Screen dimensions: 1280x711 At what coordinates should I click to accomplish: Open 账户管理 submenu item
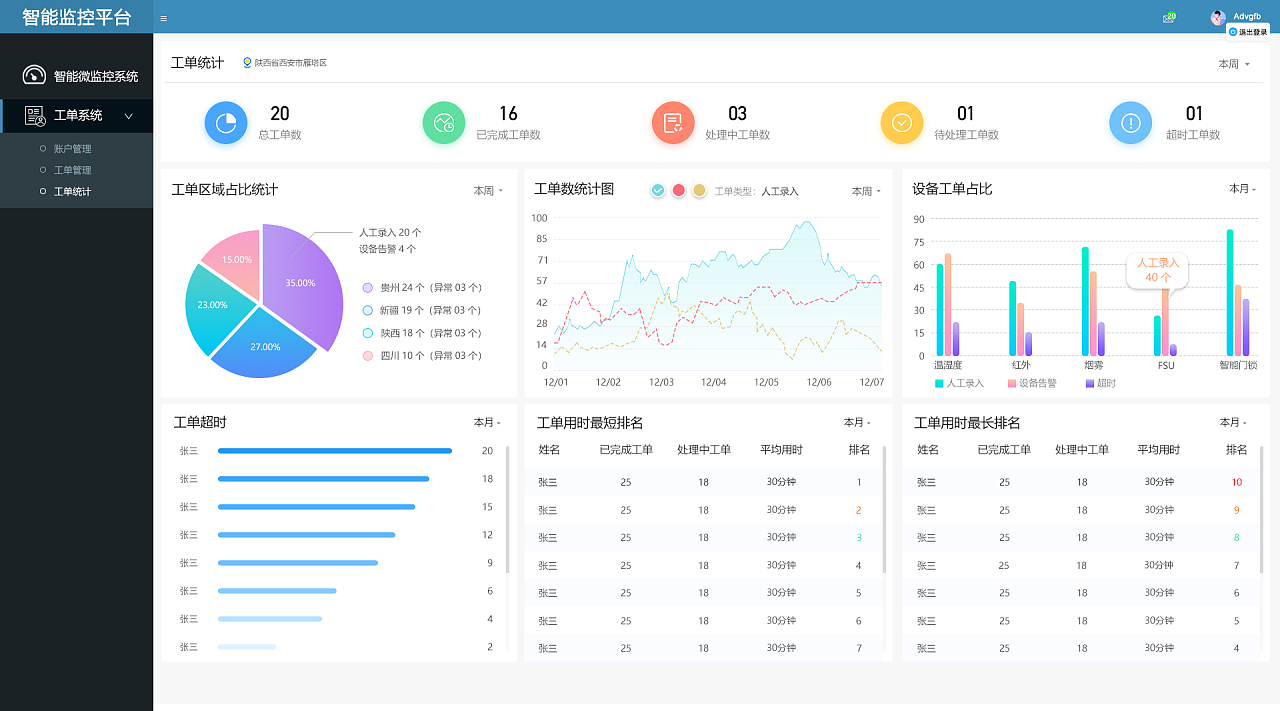[x=72, y=149]
